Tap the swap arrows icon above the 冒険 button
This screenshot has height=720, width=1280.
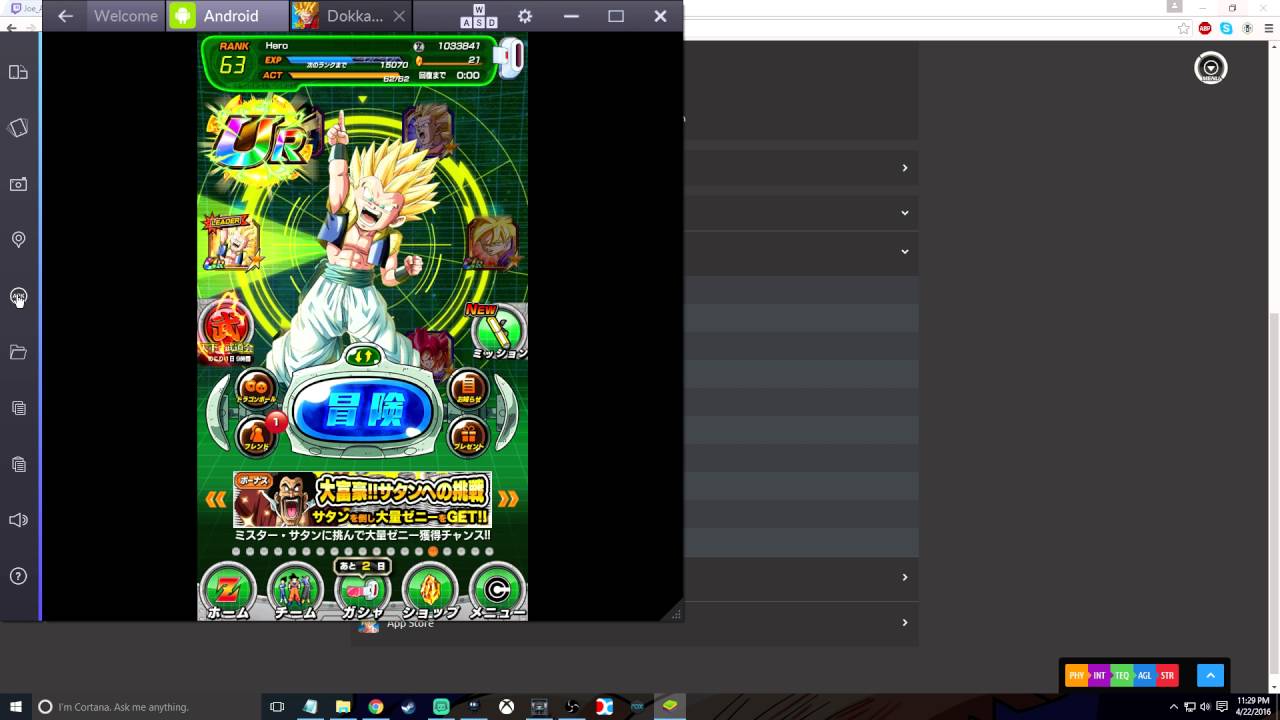363,356
